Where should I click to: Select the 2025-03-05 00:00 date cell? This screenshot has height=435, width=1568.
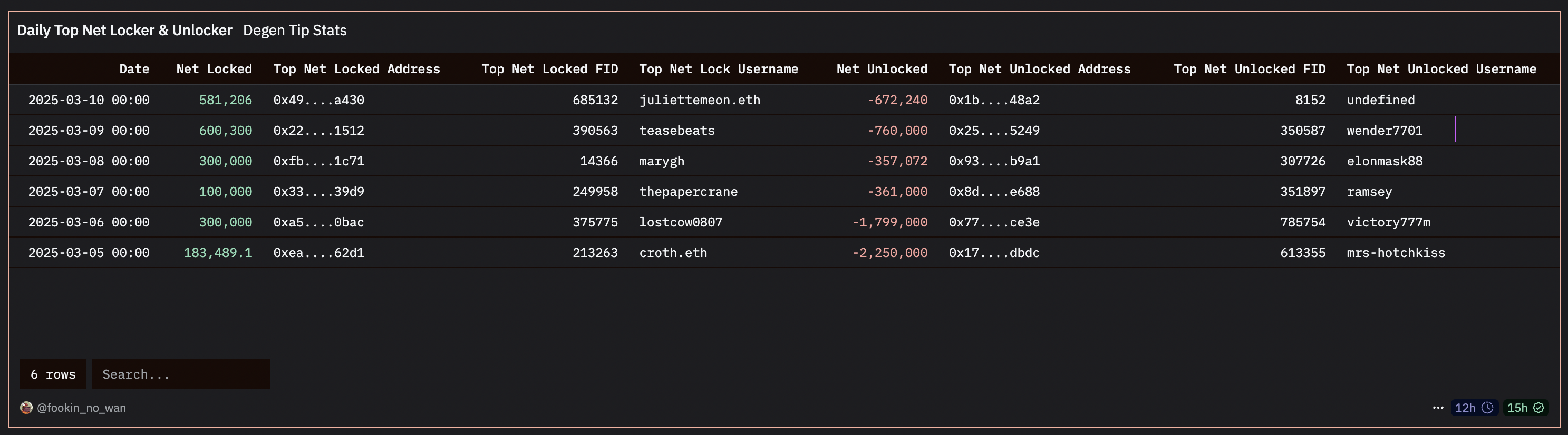[89, 252]
